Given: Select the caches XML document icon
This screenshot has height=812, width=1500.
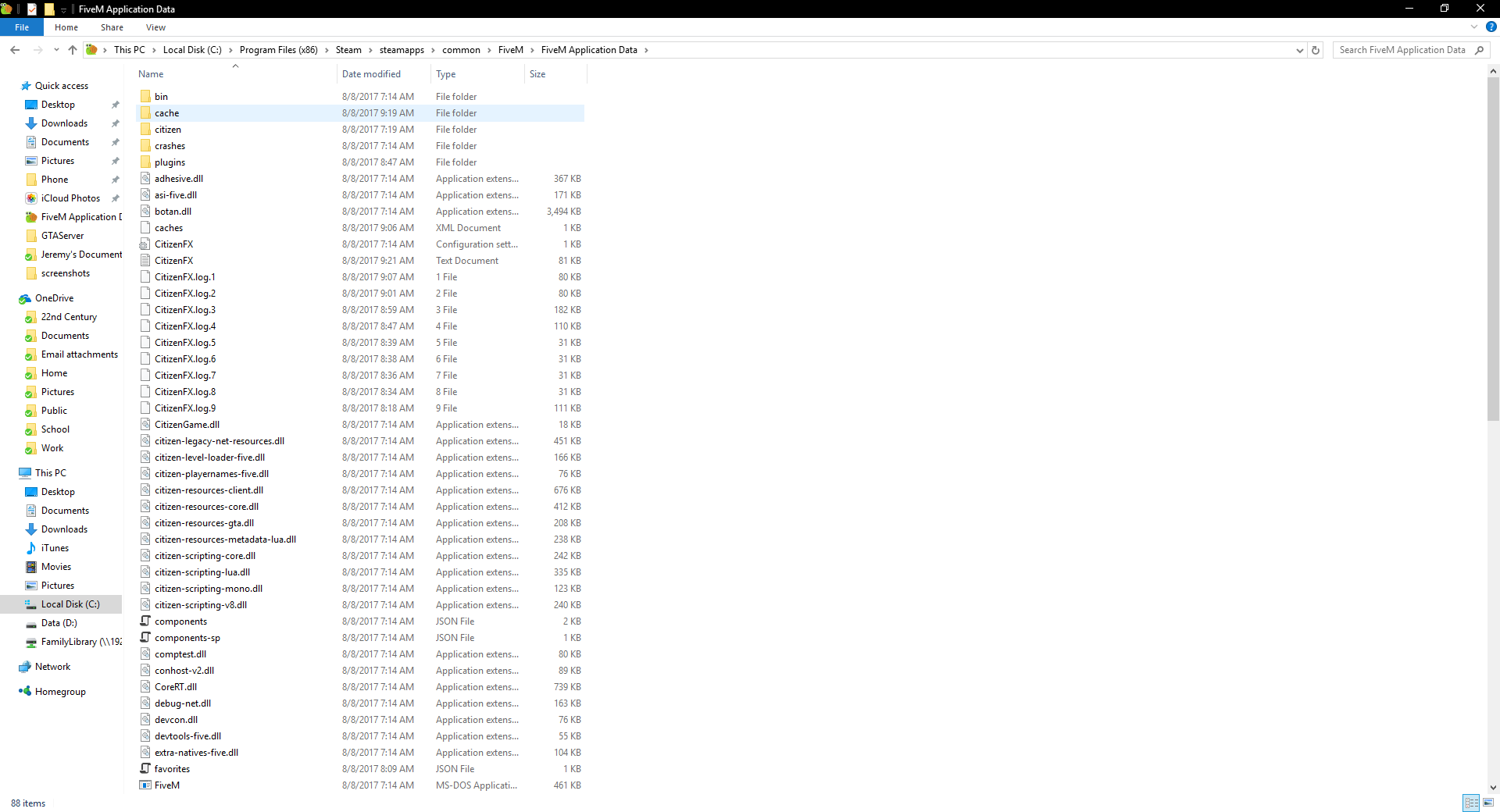Looking at the screenshot, I should tap(145, 228).
